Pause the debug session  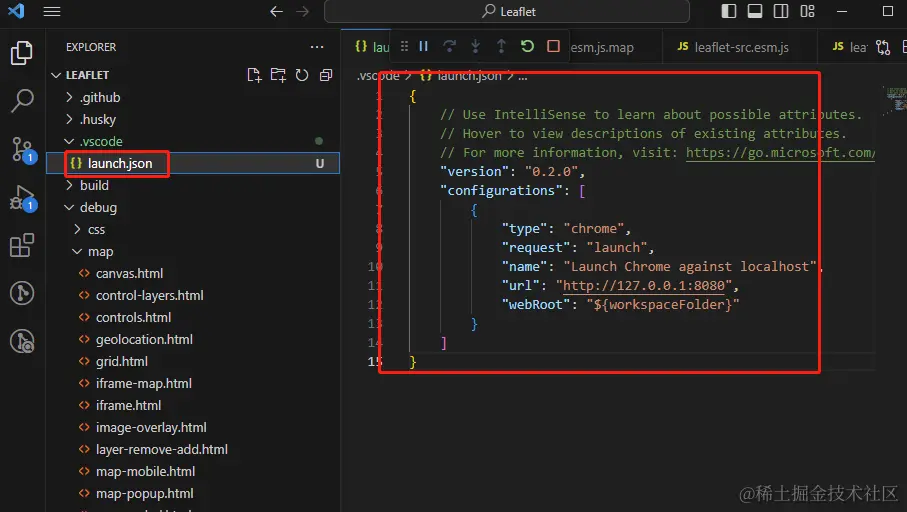(x=424, y=46)
